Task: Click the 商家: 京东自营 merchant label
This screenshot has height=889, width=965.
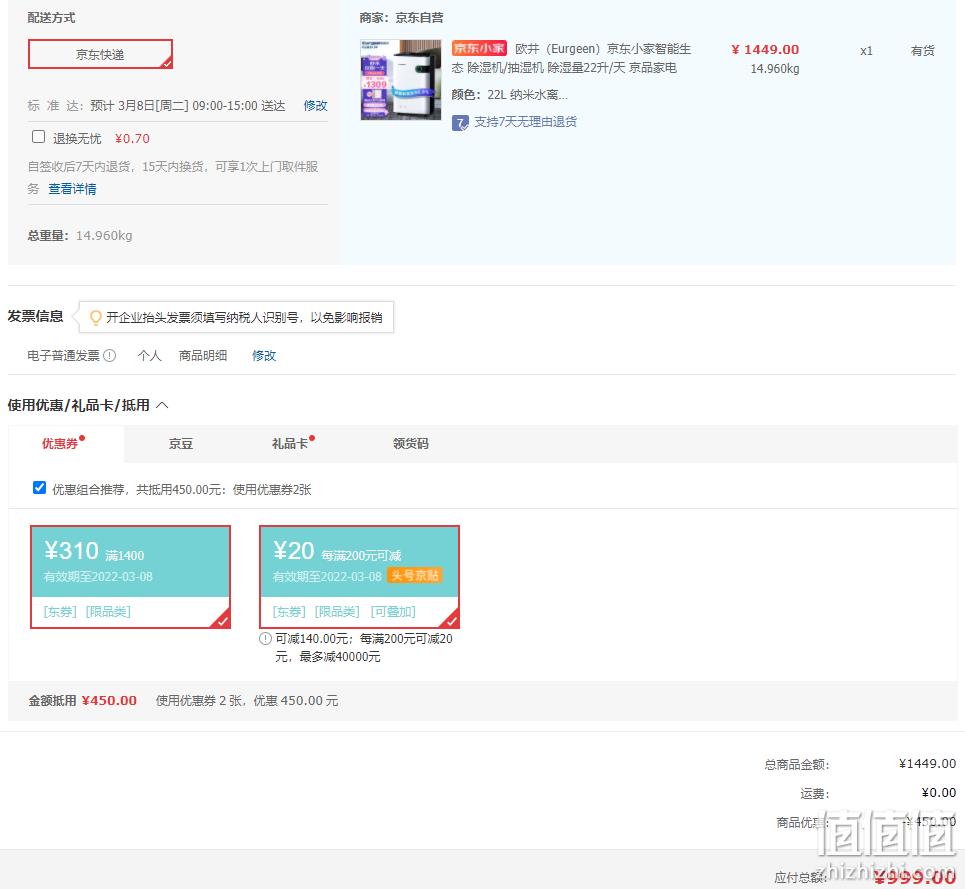Action: [401, 18]
